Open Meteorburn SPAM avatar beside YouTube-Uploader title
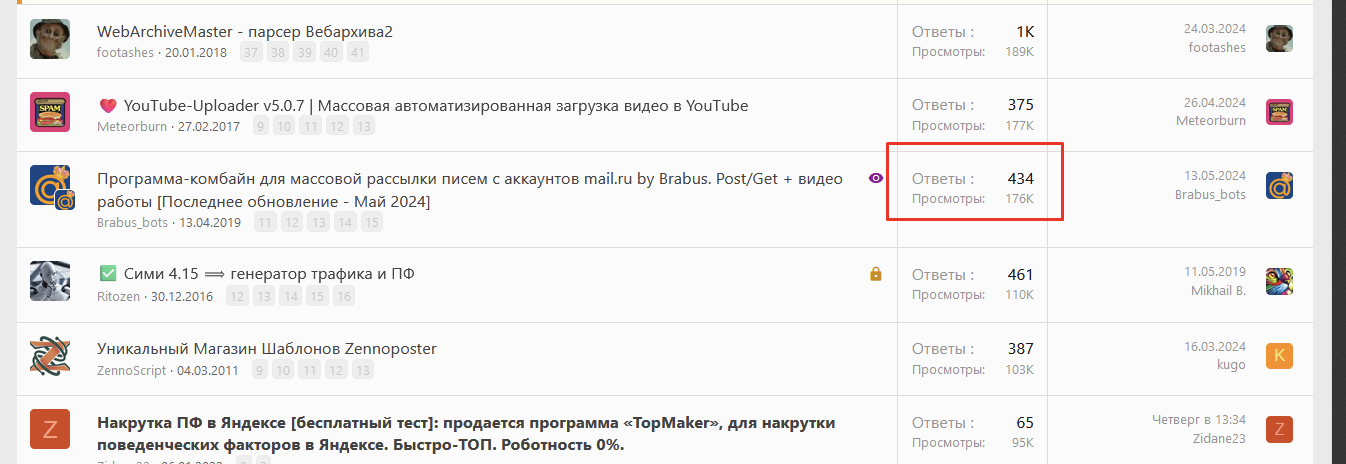 [x=50, y=113]
